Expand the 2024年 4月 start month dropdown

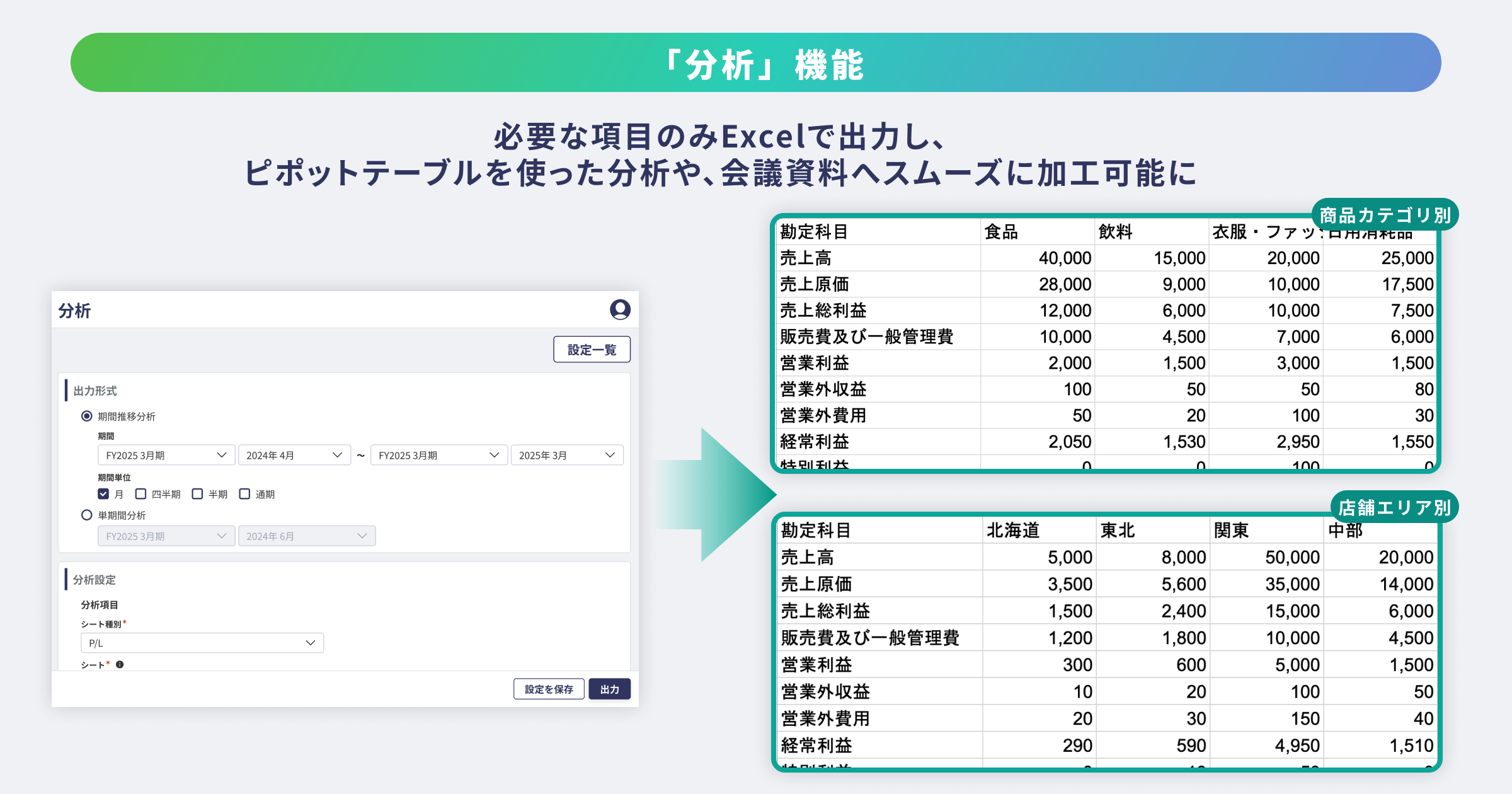tap(294, 455)
